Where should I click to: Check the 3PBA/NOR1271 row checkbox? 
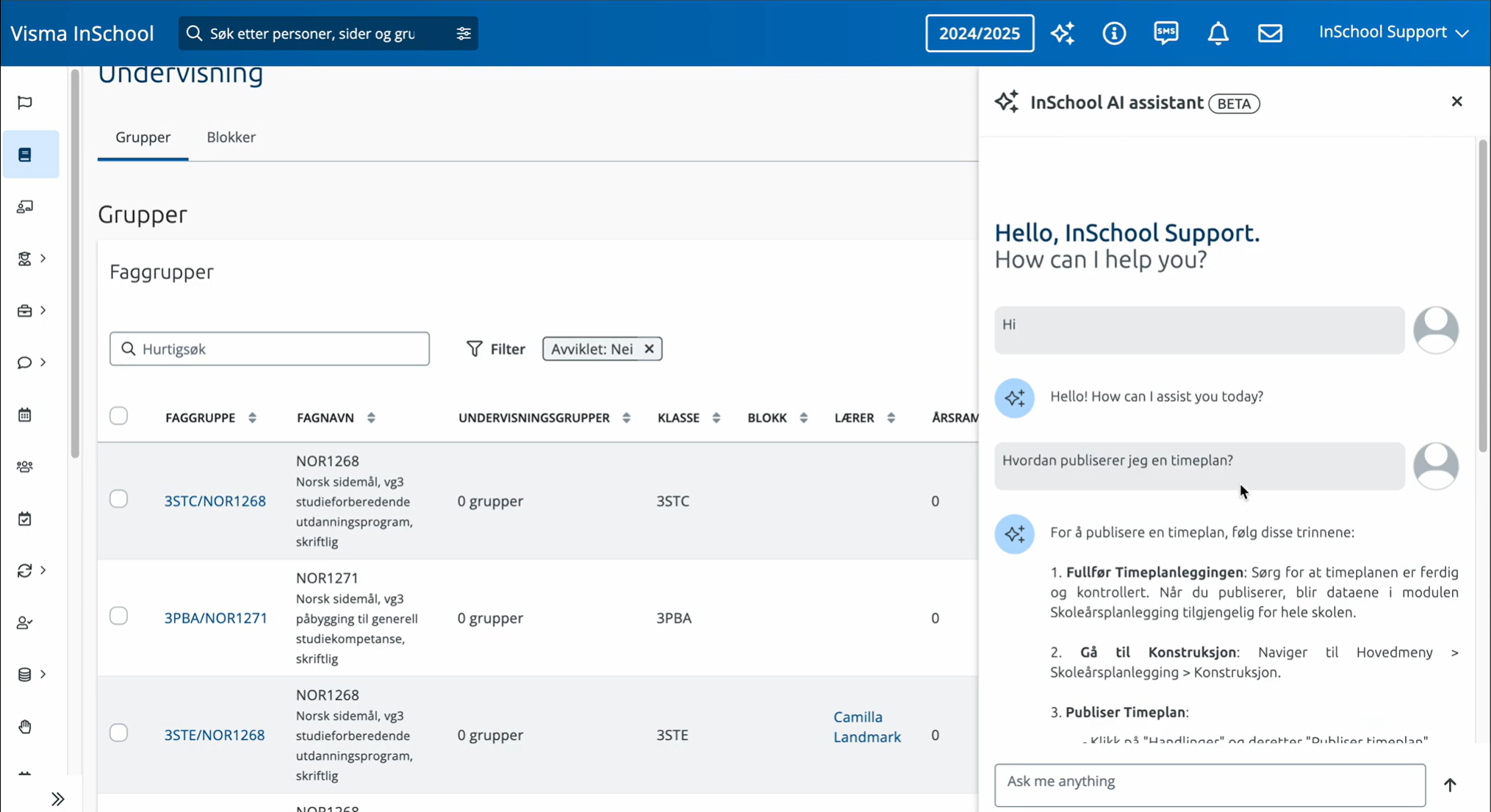click(118, 616)
